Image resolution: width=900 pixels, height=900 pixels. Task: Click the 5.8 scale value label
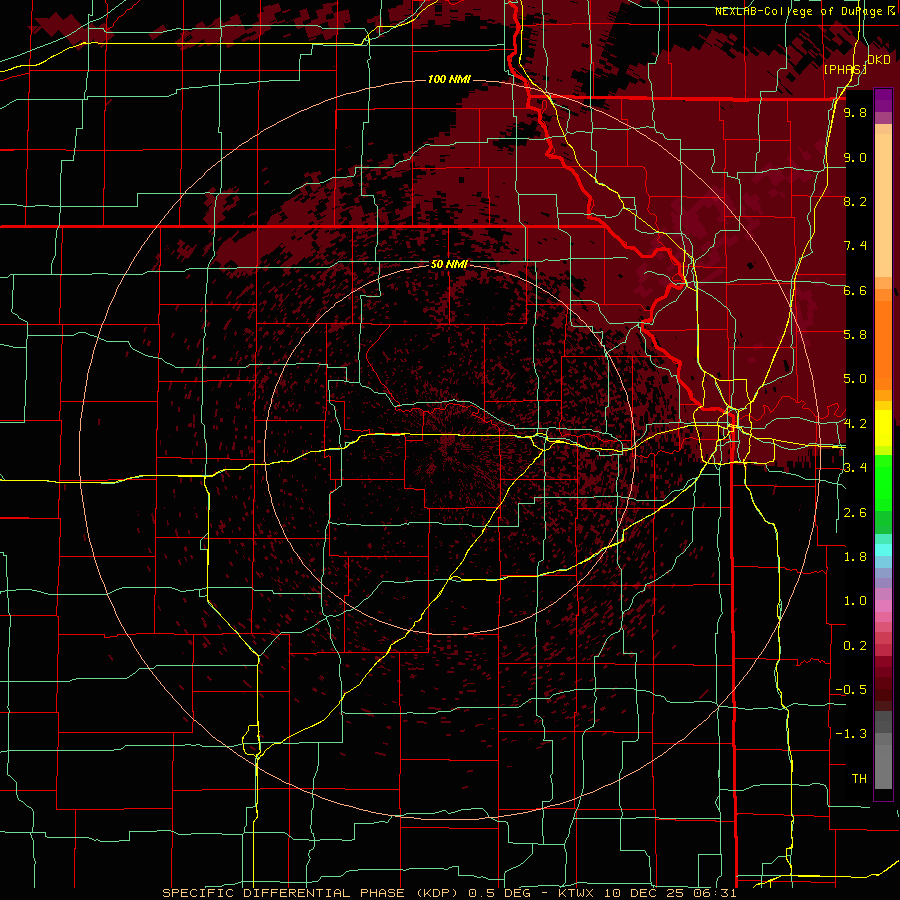[x=855, y=335]
